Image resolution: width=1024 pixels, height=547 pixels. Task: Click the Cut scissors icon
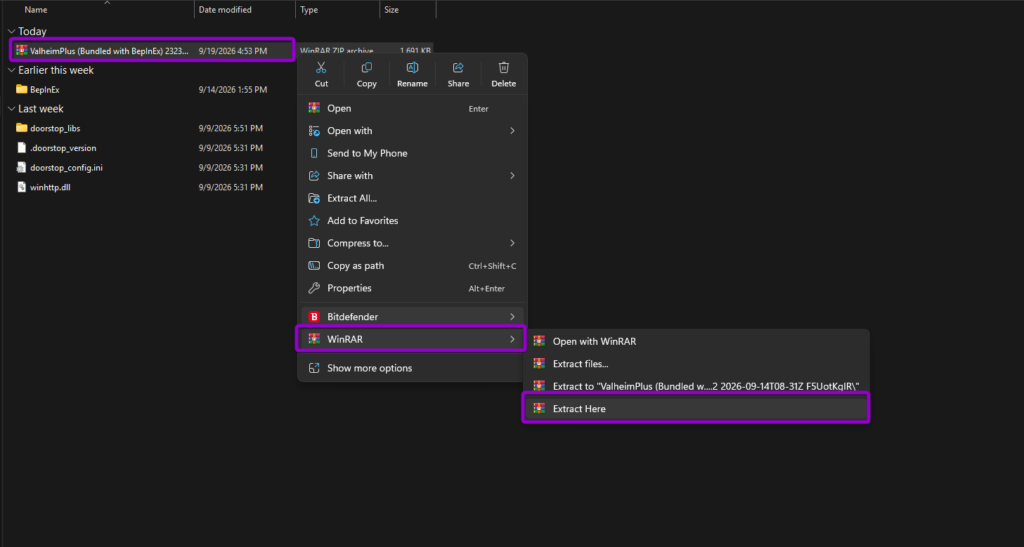click(x=321, y=68)
